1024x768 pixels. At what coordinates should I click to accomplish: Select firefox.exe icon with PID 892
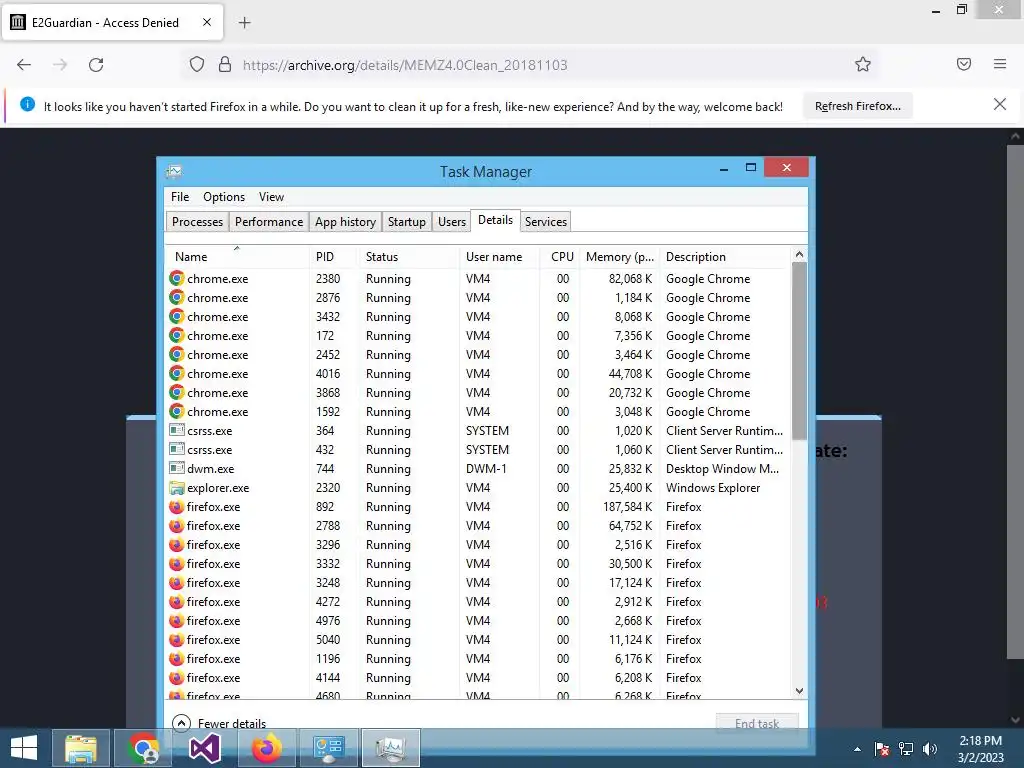point(176,507)
